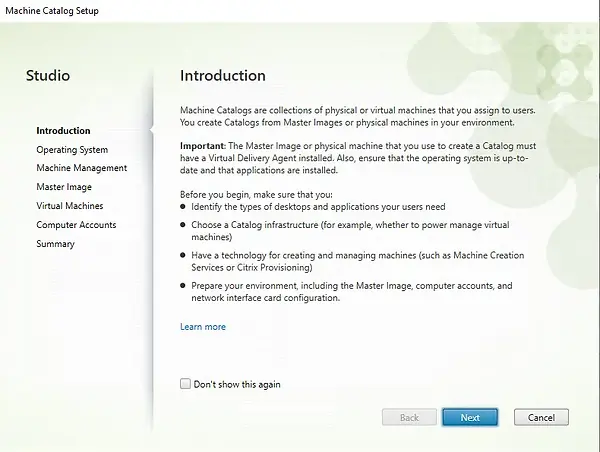Select the Introduction step in the sidebar
600x452 pixels.
tap(63, 131)
